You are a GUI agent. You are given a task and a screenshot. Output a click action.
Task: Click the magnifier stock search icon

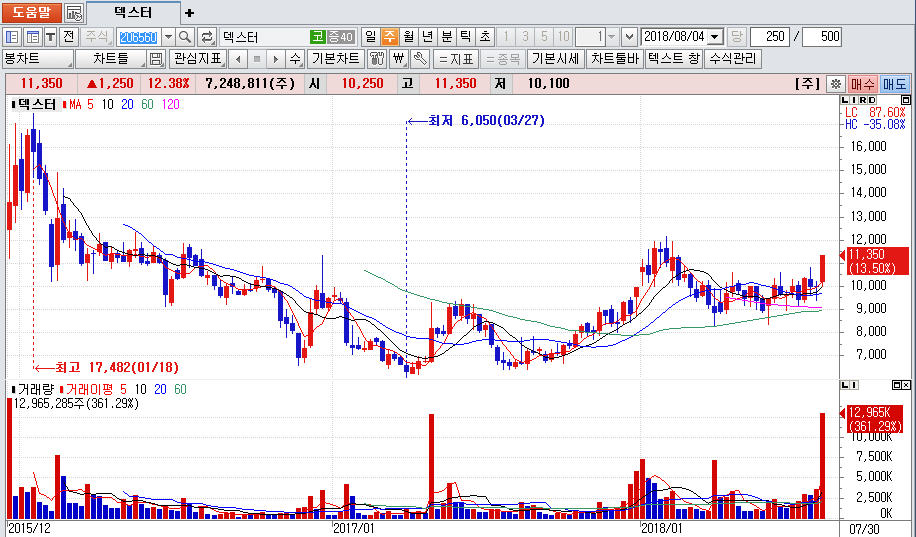pyautogui.click(x=185, y=37)
